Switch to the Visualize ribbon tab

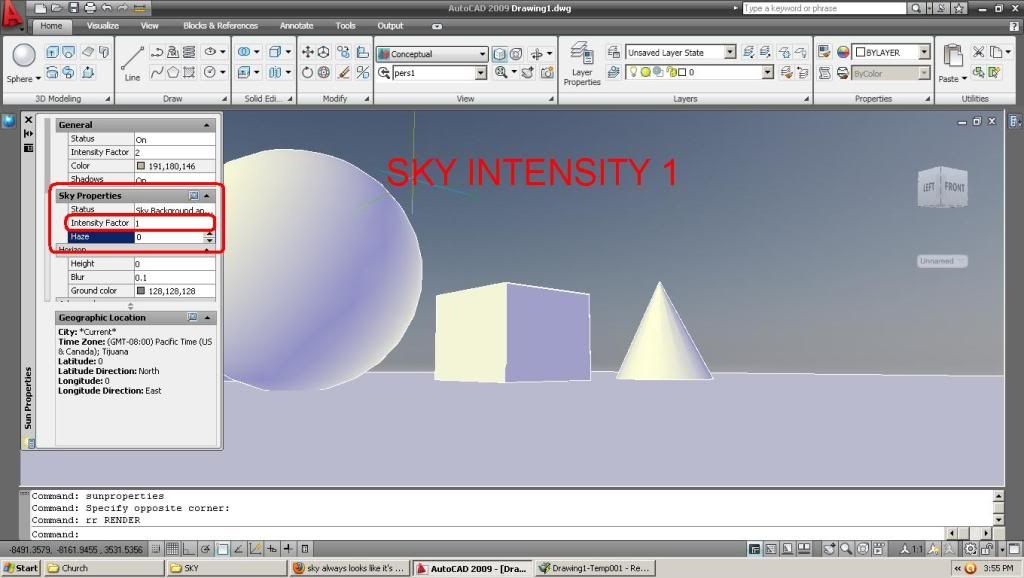(102, 26)
